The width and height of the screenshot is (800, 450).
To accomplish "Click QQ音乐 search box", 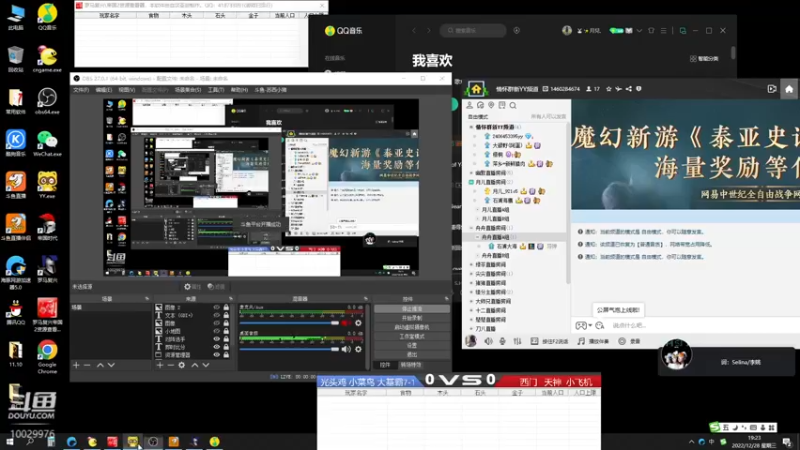I will point(473,31).
